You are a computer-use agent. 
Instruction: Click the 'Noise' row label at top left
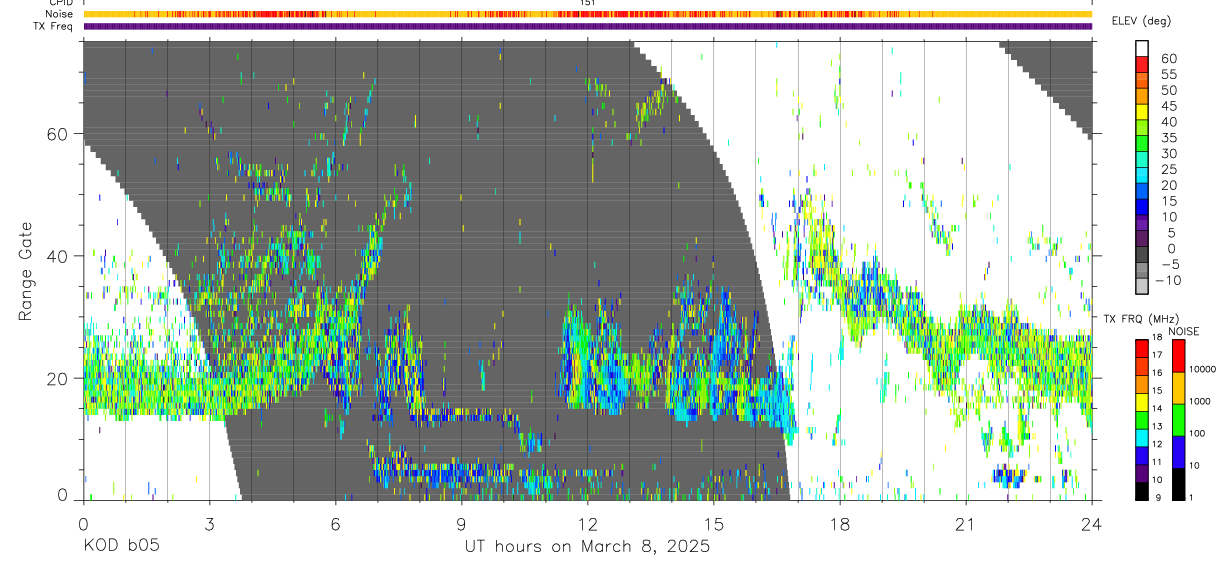tap(59, 14)
